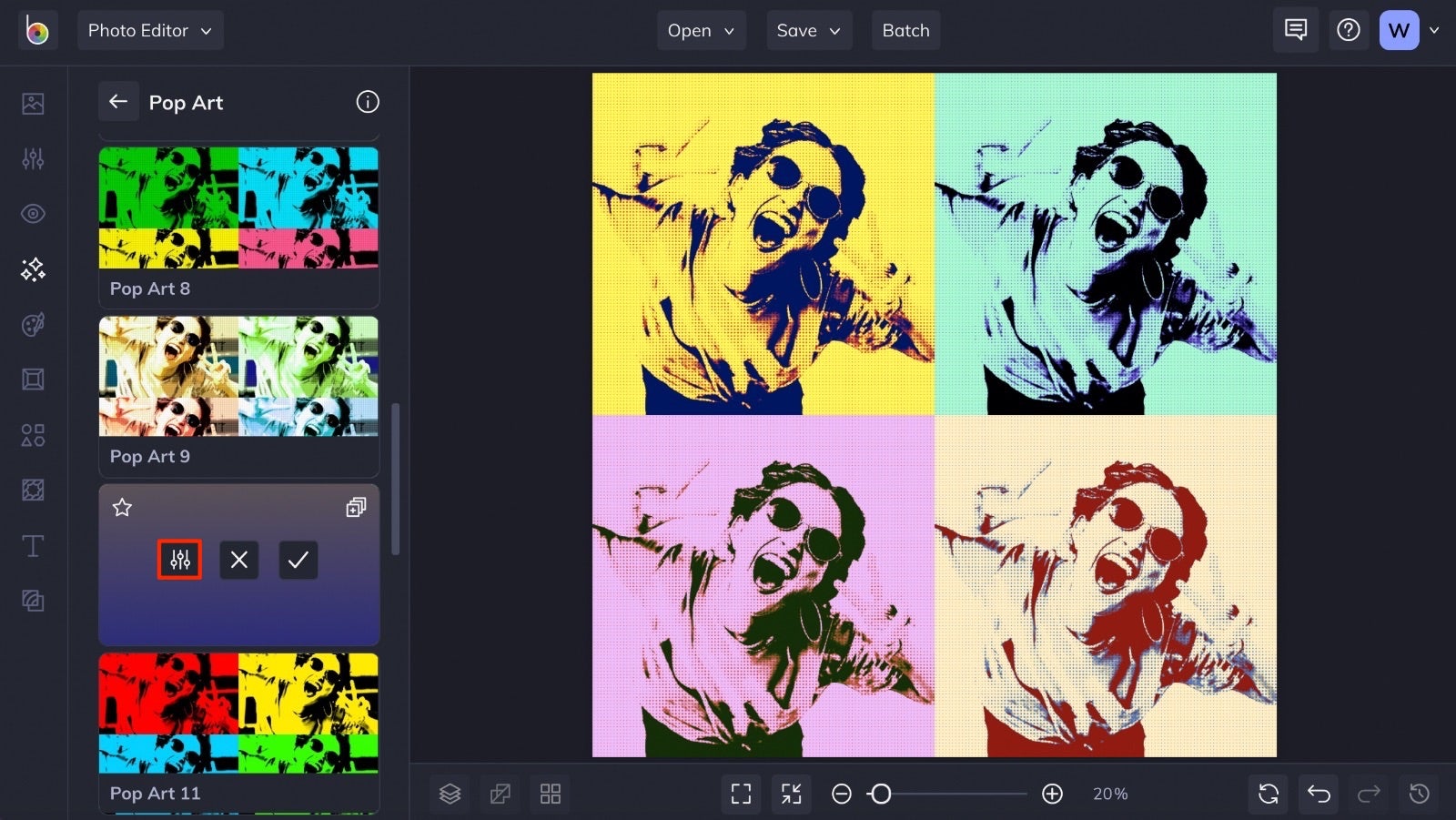Select the Text tool in the left sidebar
This screenshot has height=820, width=1456.
32,546
